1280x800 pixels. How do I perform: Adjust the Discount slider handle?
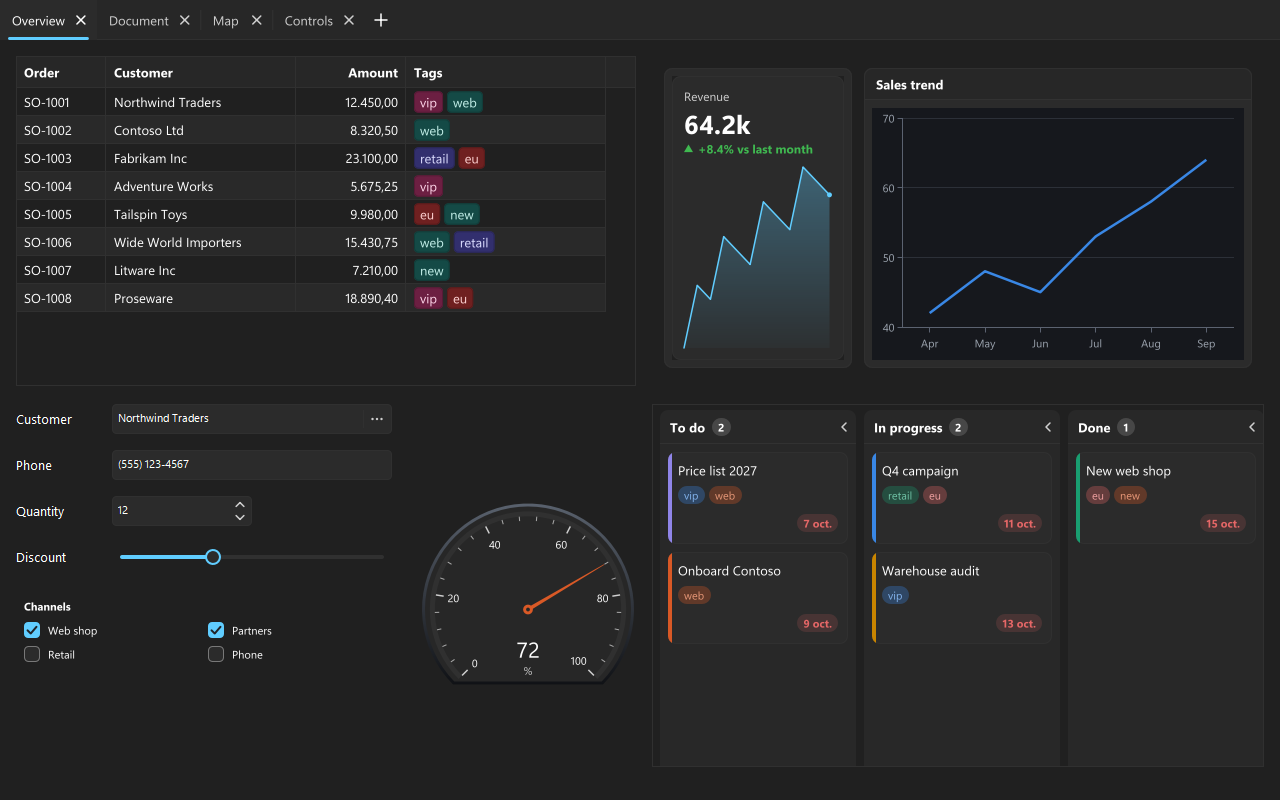click(213, 557)
